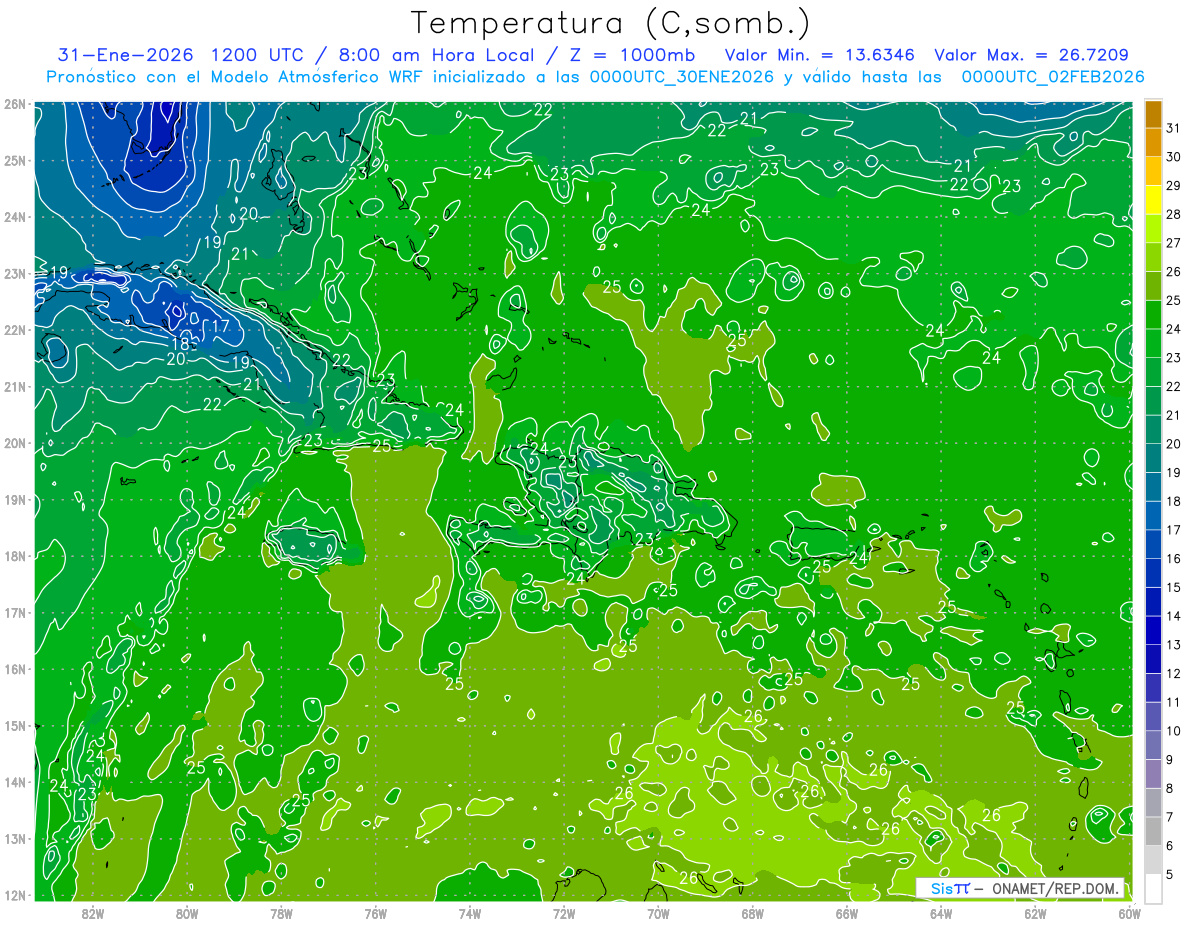The image size is (1200, 927).
Task: Click the 68W longitude axis label
Action: [753, 912]
